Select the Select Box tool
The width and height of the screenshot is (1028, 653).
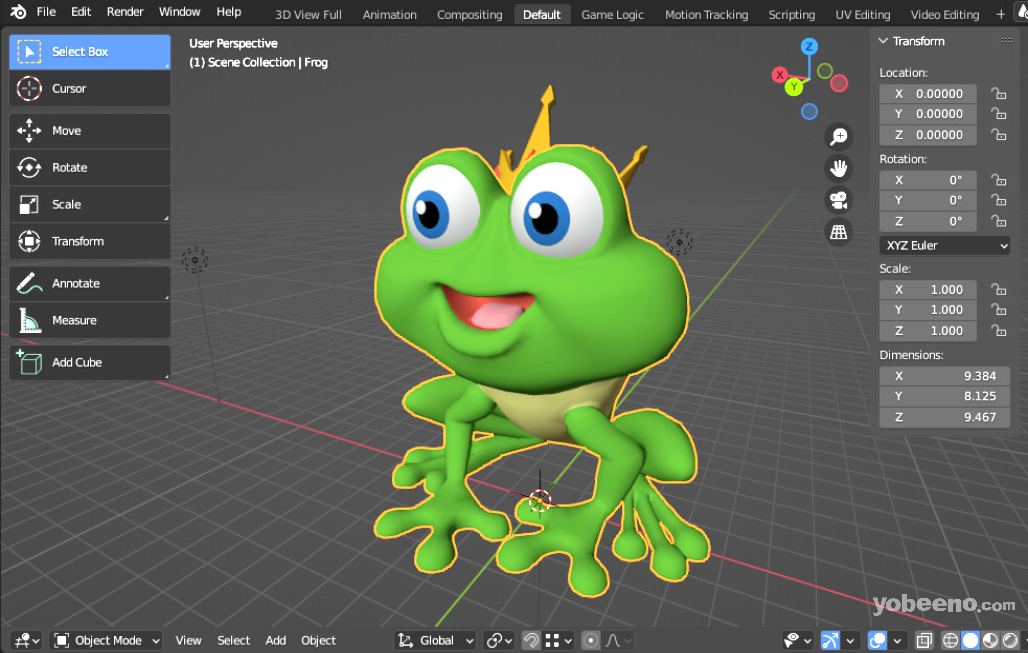[90, 52]
